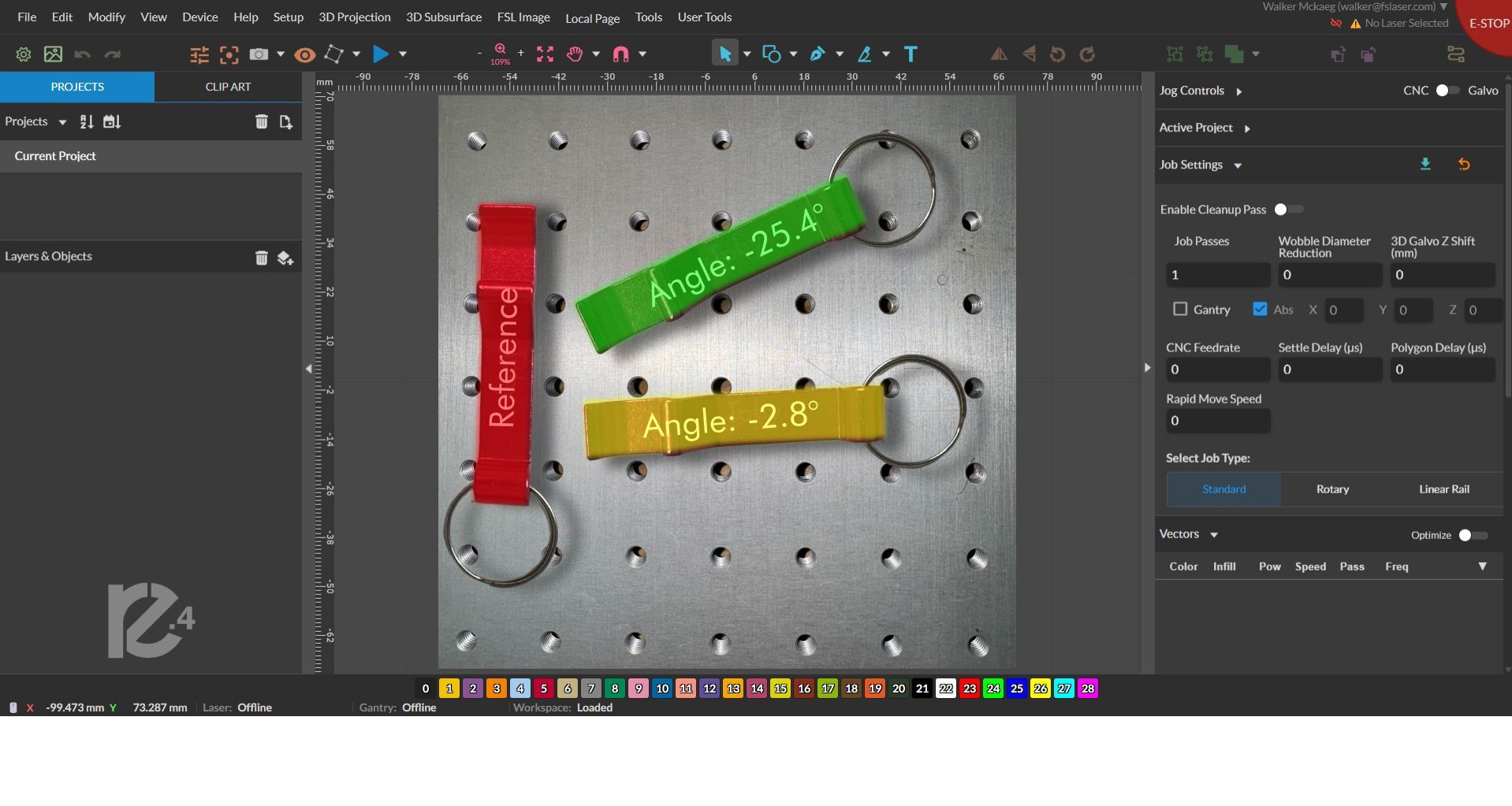Open the Device menu
Image resolution: width=1512 pixels, height=806 pixels.
[x=199, y=17]
